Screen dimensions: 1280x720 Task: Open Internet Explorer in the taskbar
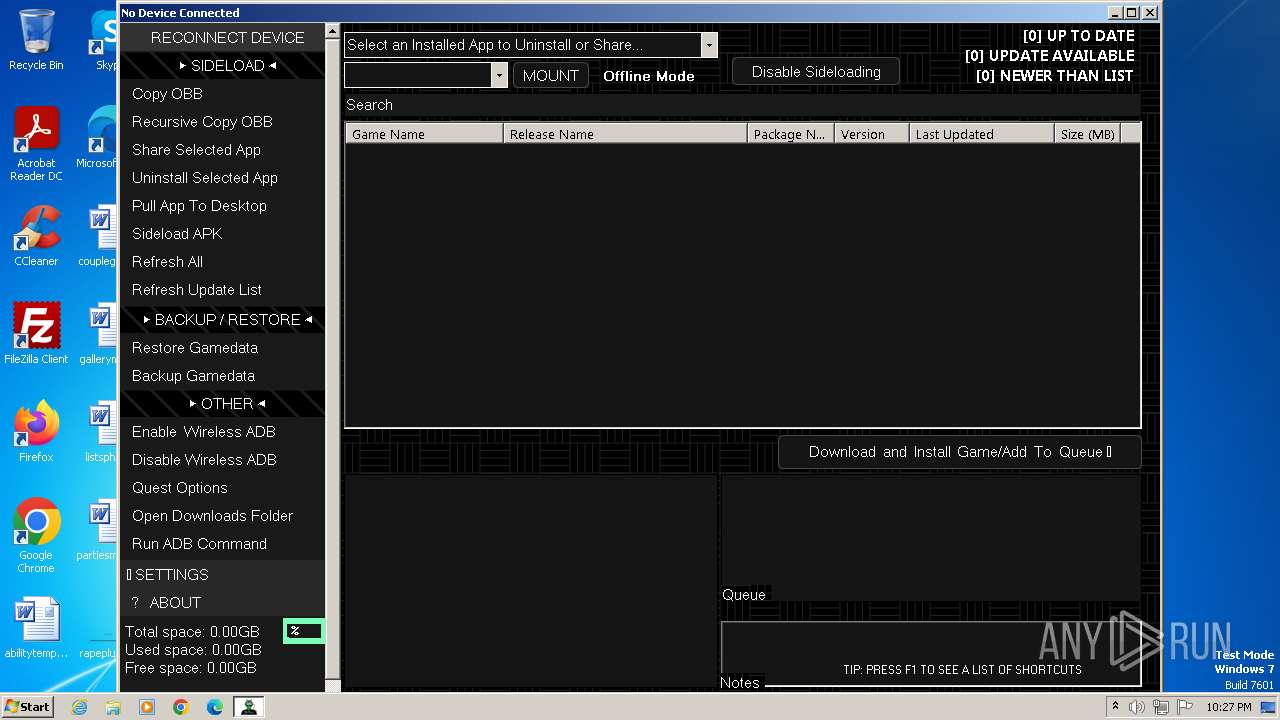(79, 707)
